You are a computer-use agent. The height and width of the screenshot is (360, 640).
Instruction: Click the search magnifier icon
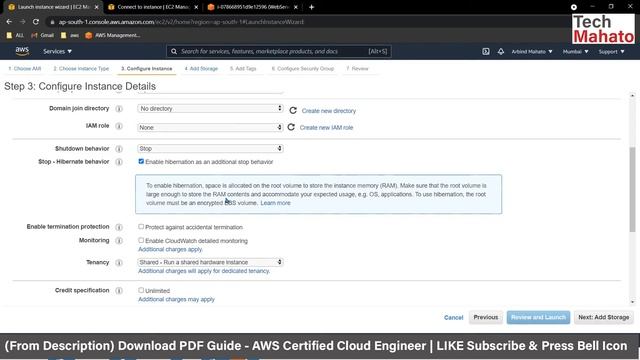coord(174,51)
